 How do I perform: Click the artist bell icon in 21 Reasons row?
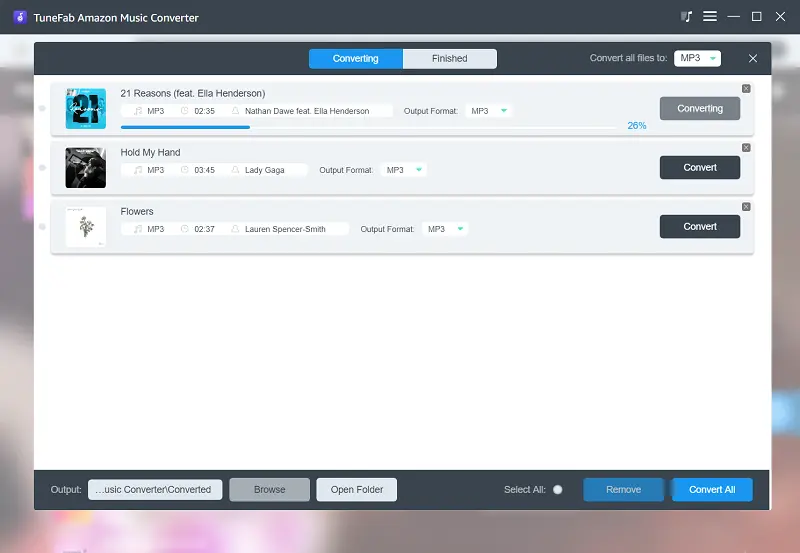point(235,110)
